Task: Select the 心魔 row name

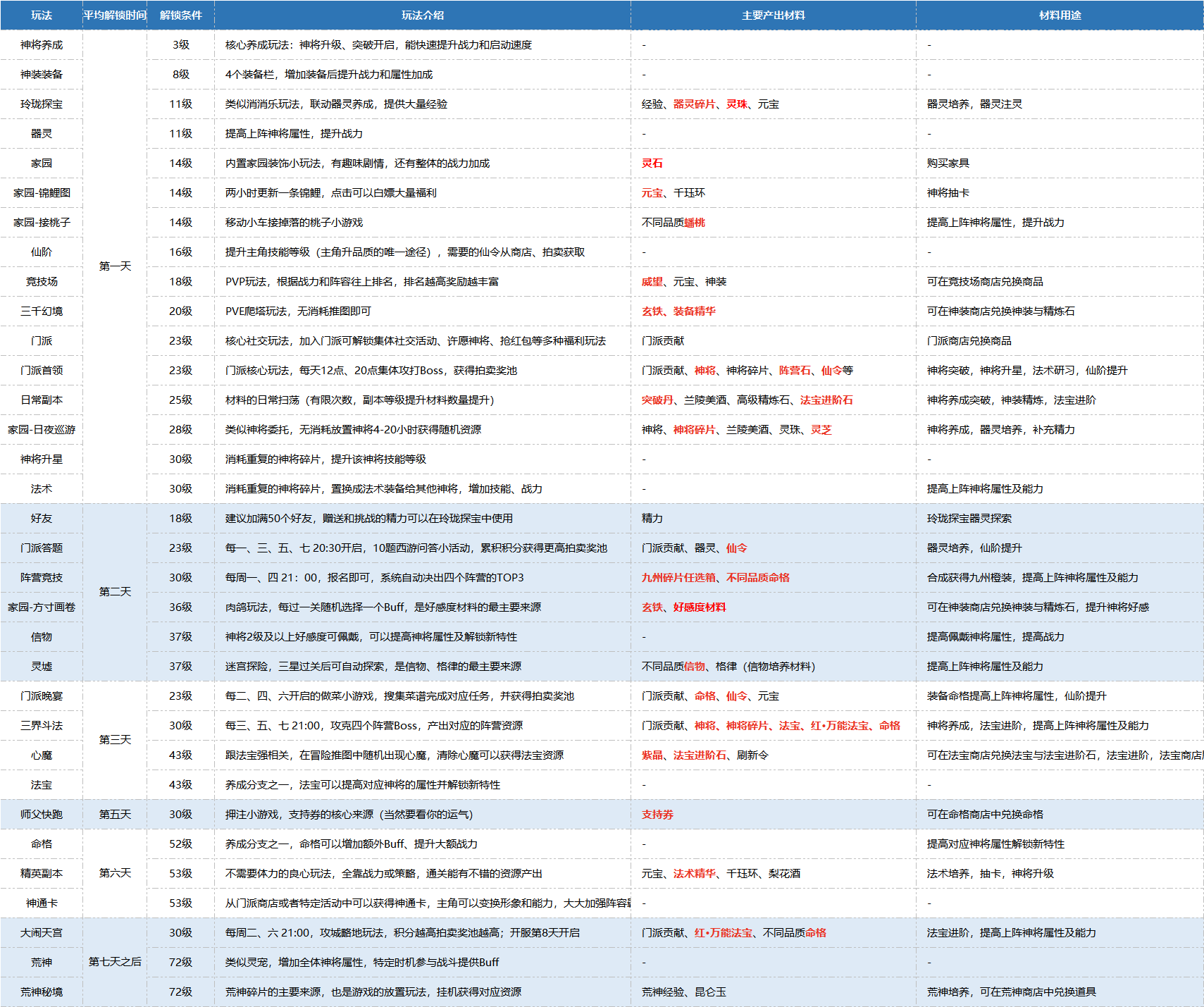Action: [x=42, y=755]
